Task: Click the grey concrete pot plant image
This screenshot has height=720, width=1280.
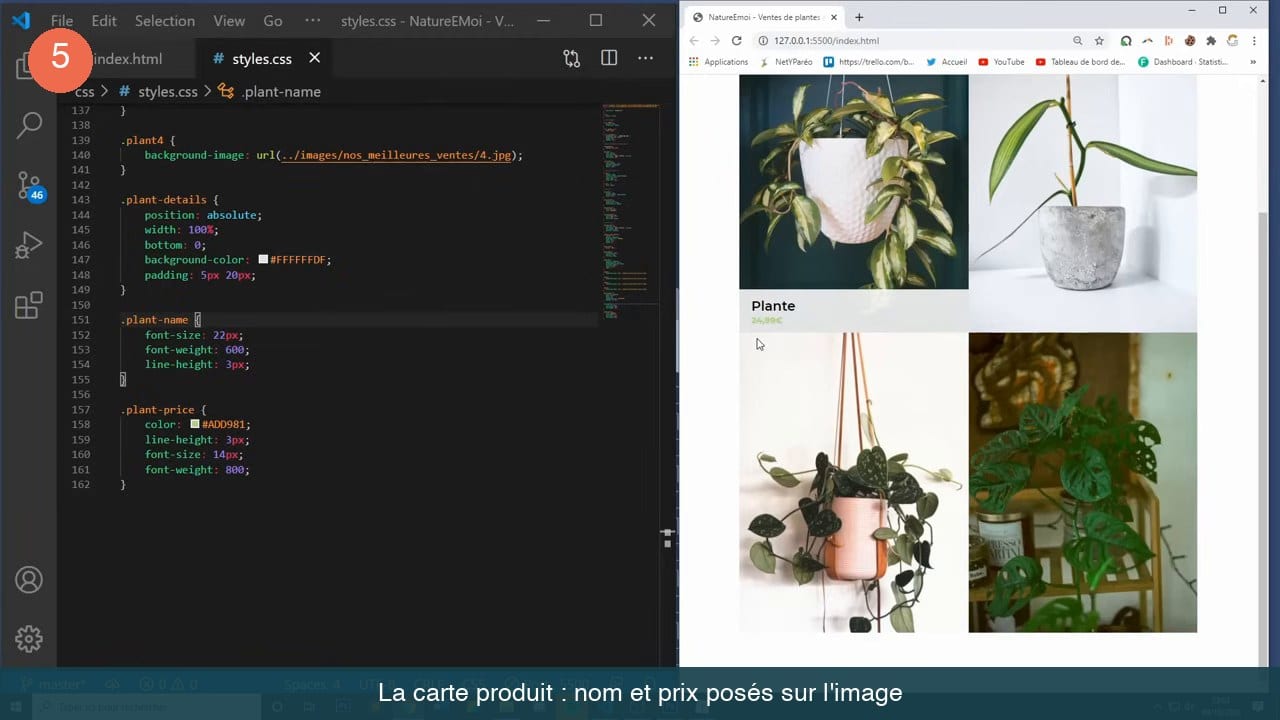Action: point(1083,203)
